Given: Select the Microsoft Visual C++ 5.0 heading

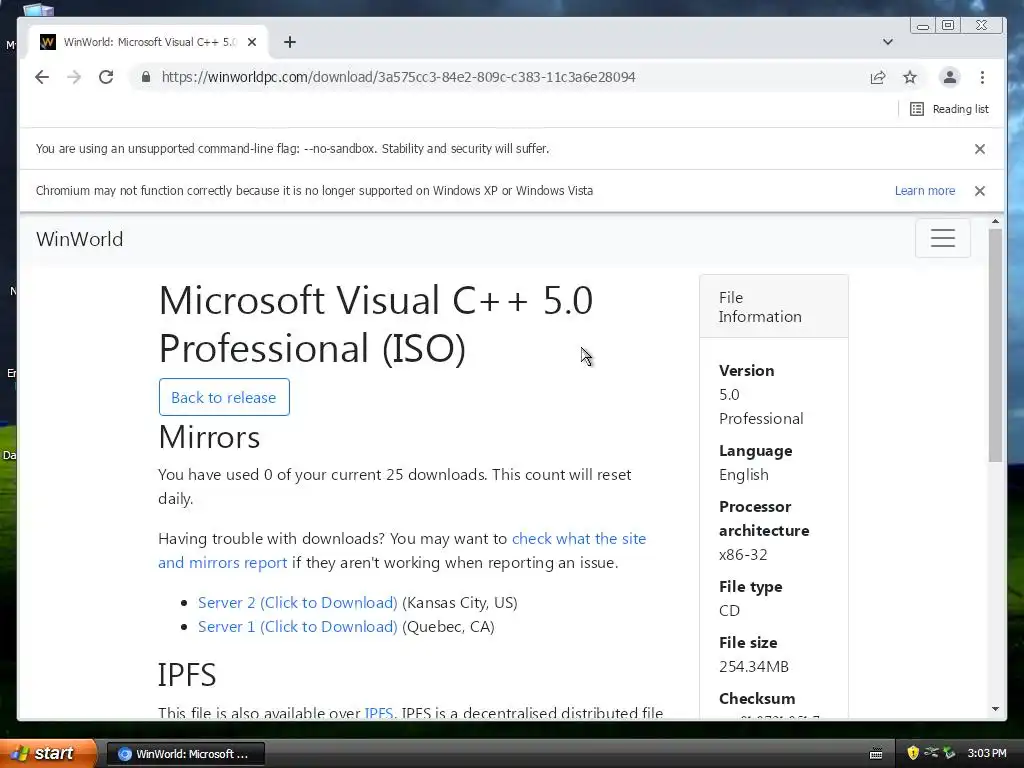Looking at the screenshot, I should (376, 324).
